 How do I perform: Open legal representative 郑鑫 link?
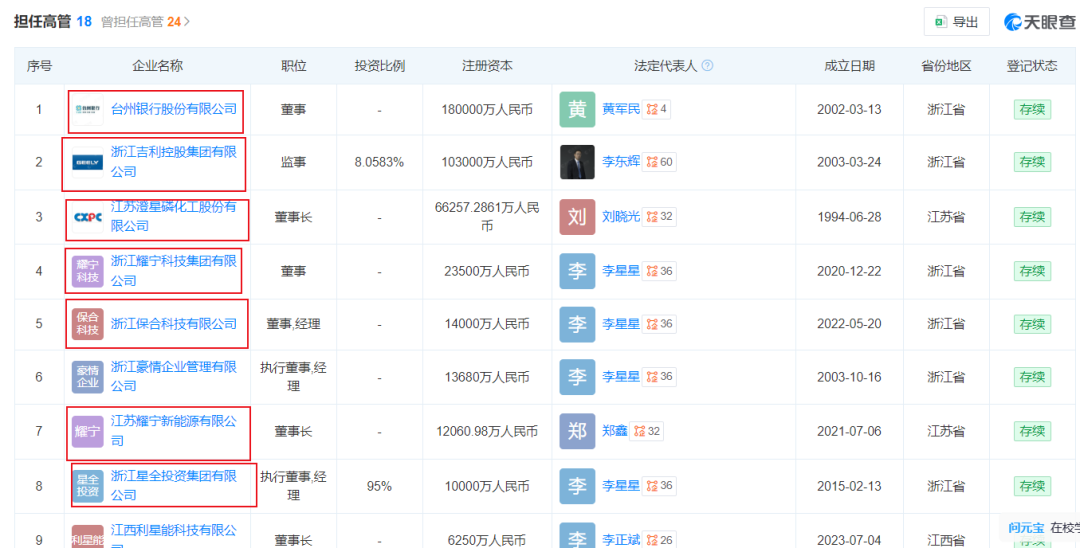tap(615, 431)
